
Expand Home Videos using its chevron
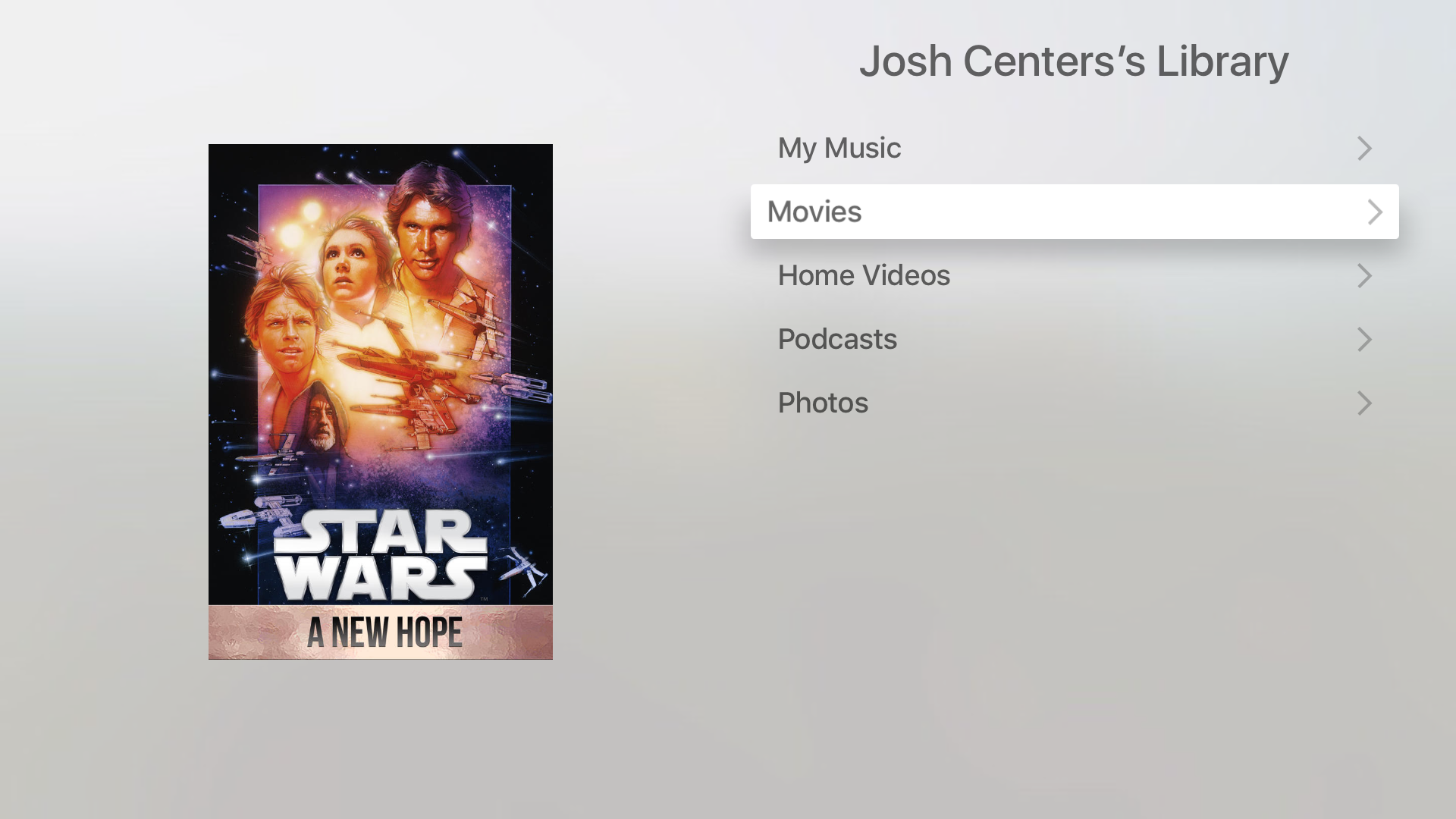tap(1364, 275)
